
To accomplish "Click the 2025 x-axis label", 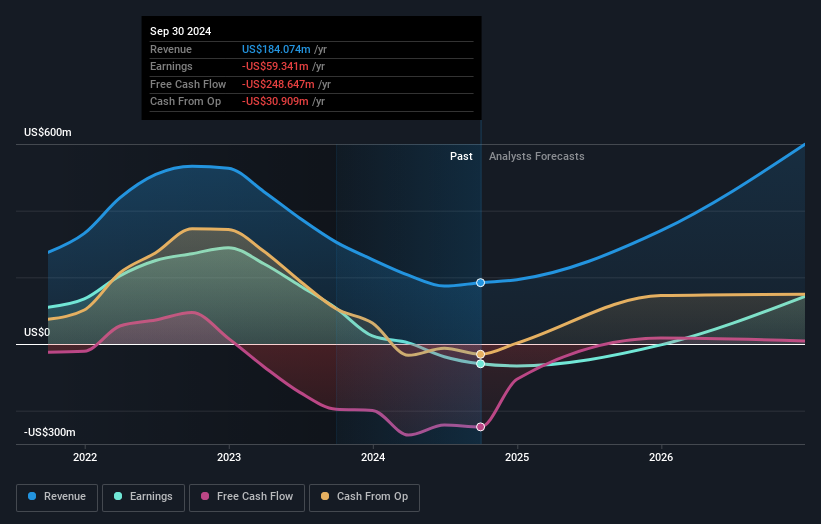I will coord(517,458).
